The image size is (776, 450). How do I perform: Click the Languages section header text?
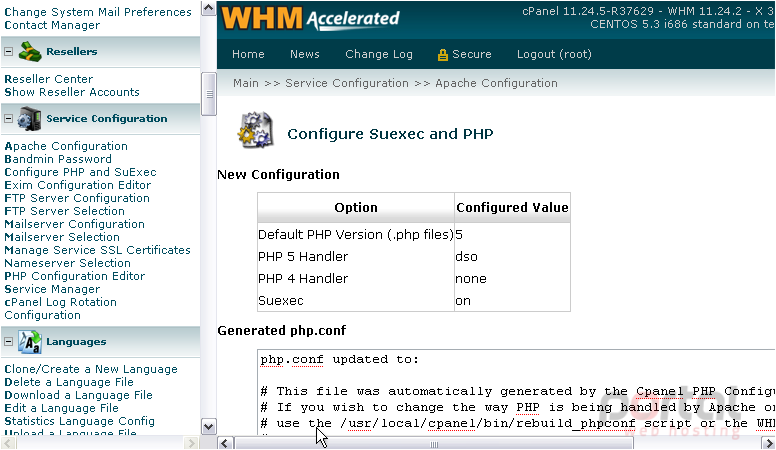point(76,342)
